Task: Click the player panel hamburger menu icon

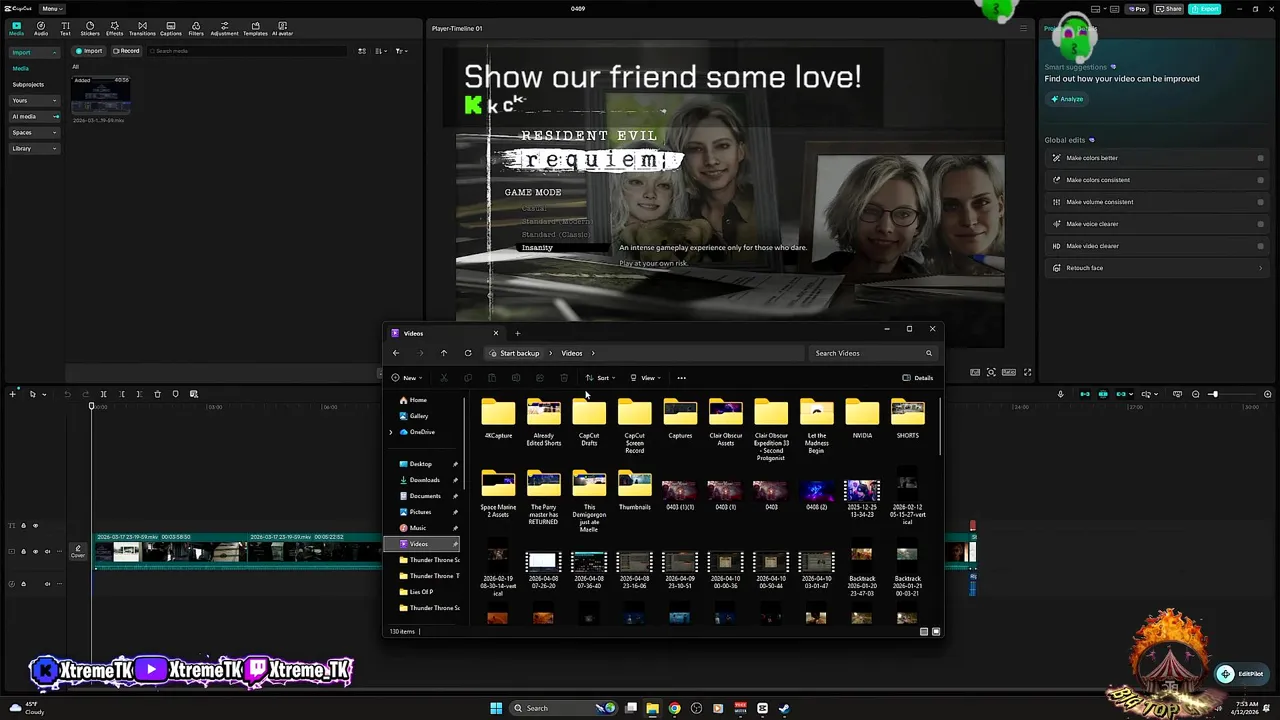Action: 1023,28
